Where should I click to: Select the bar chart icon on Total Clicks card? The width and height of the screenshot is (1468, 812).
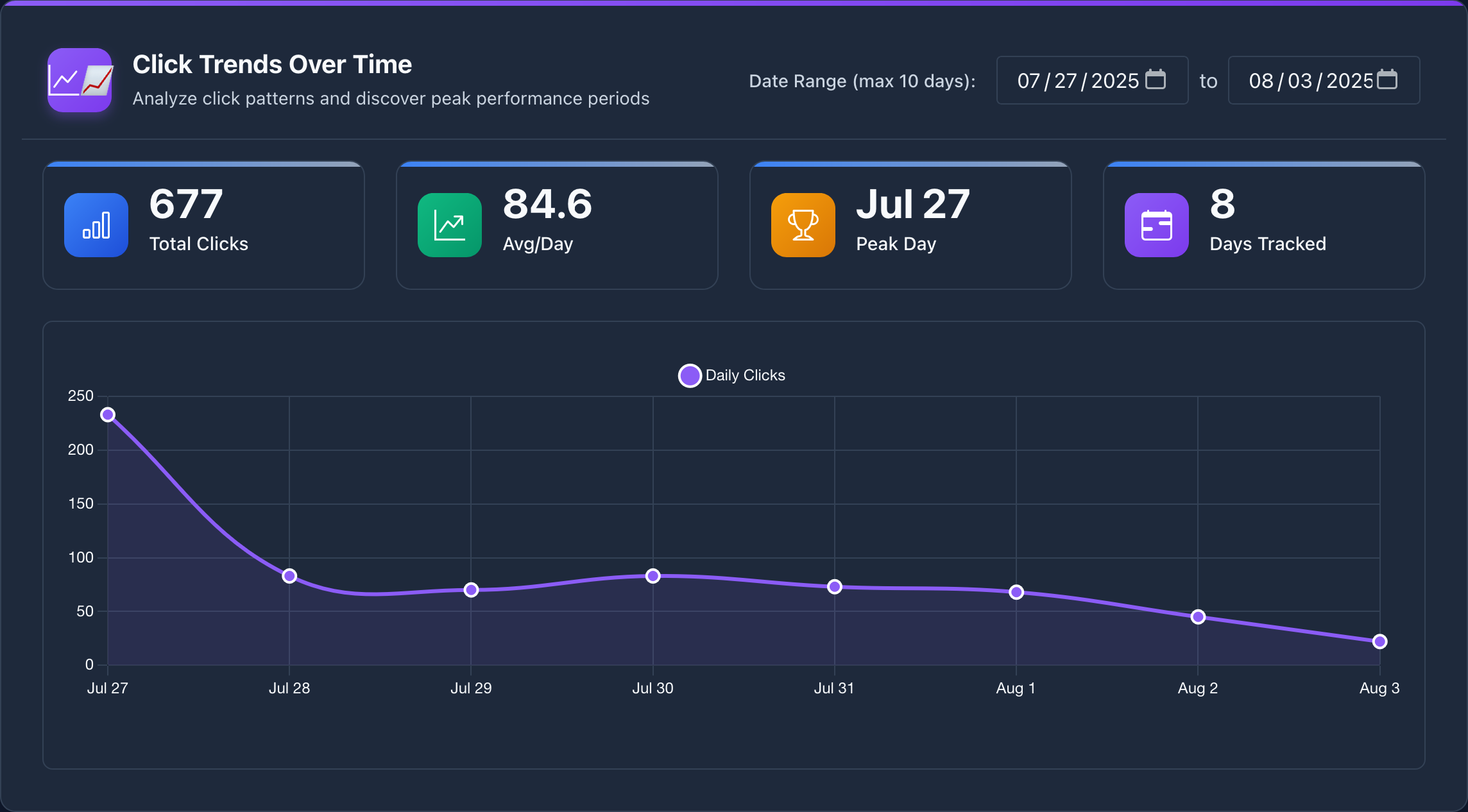click(96, 225)
